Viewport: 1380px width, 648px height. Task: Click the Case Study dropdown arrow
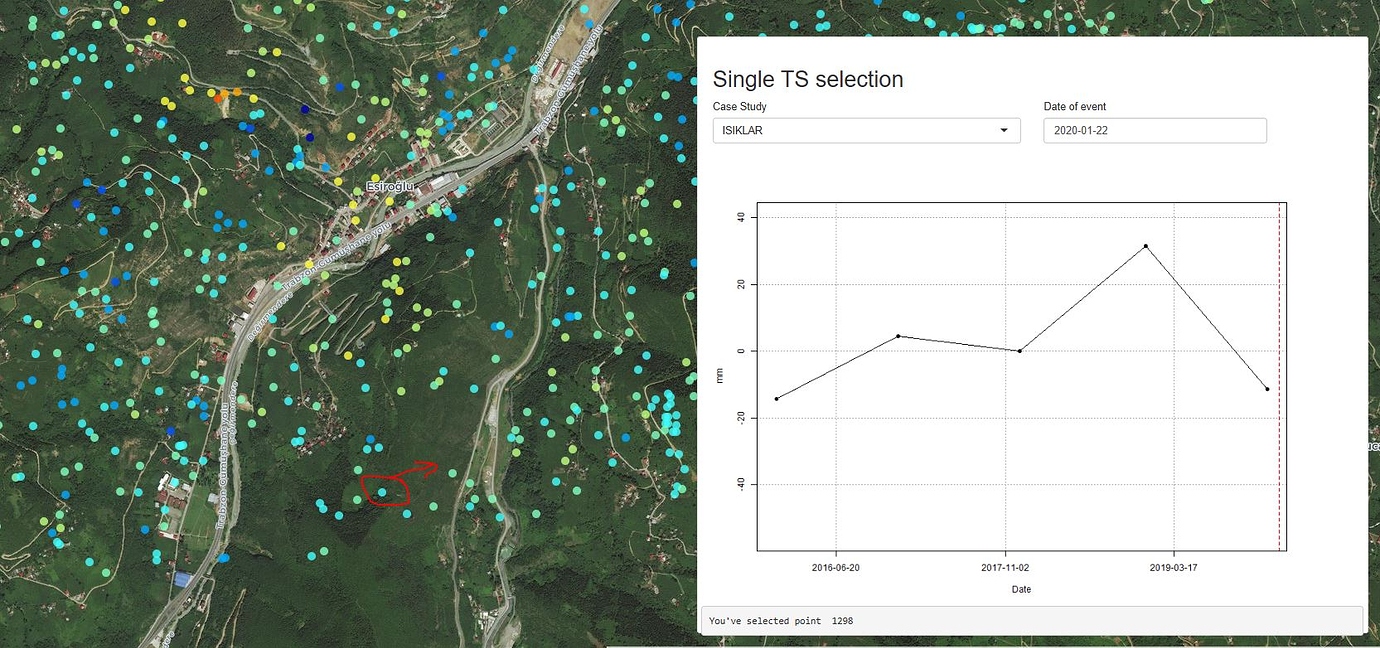click(x=1004, y=131)
